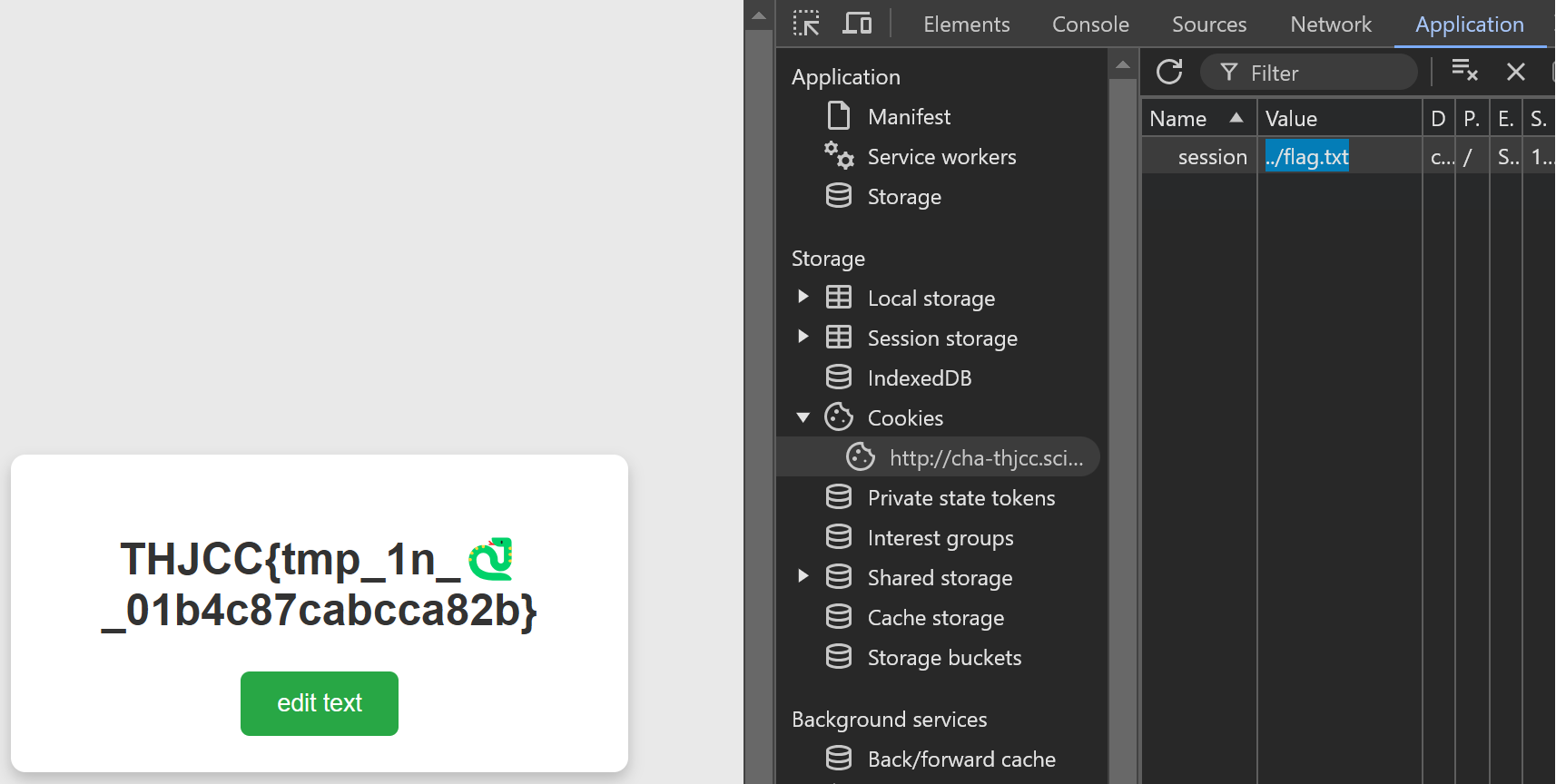Collapse the Cookies tree node
This screenshot has height=784, width=1556.
(803, 417)
